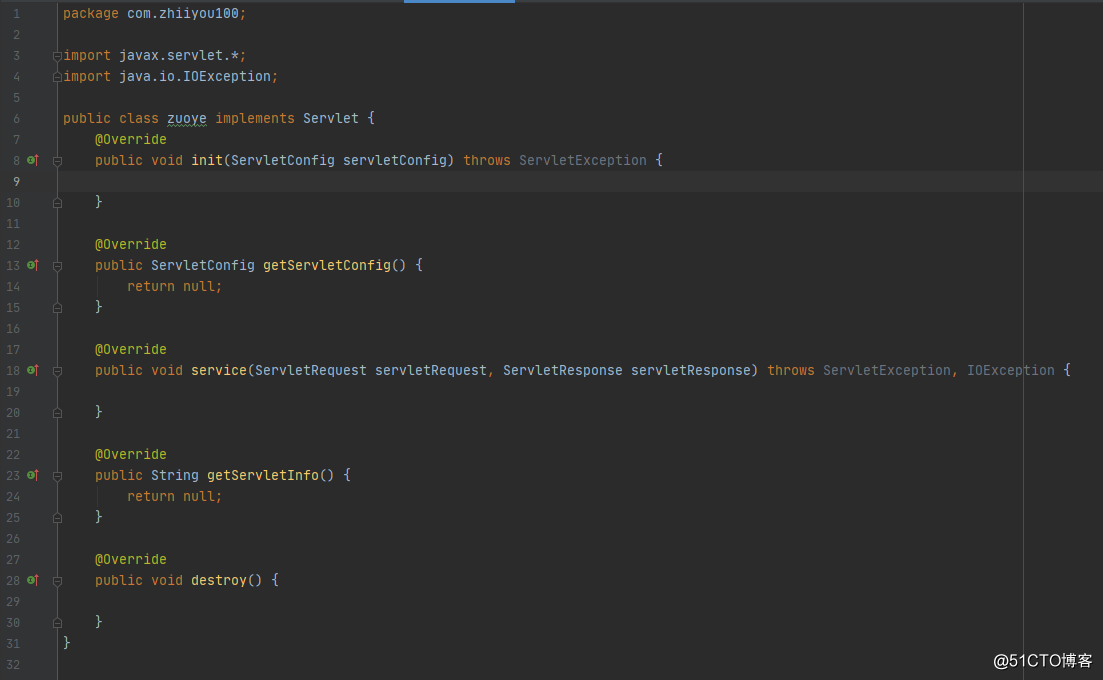
Task: Click line number 9 in the gutter
Action: coord(14,181)
